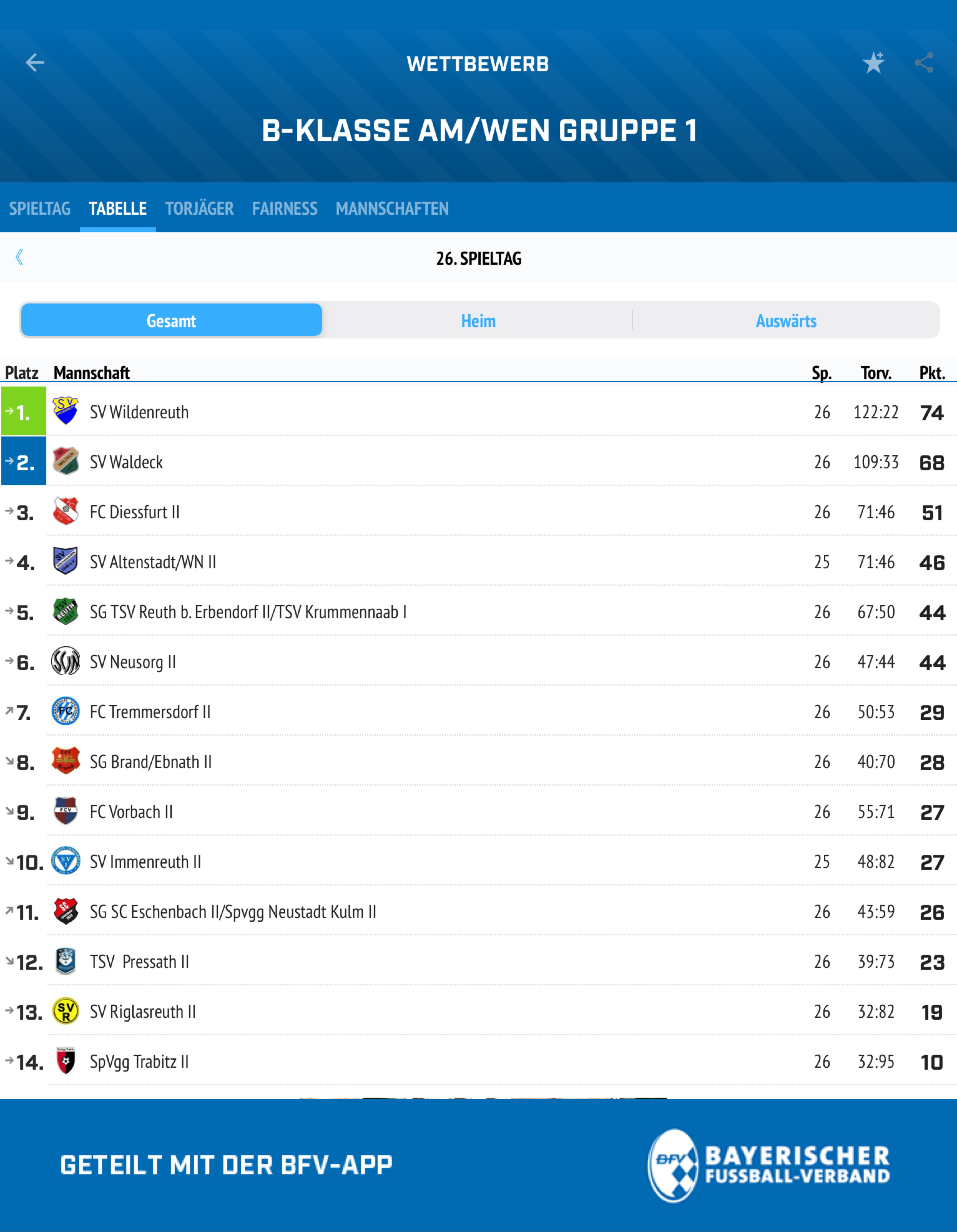Open the Mannschaften tab
The image size is (957, 1232).
[392, 208]
